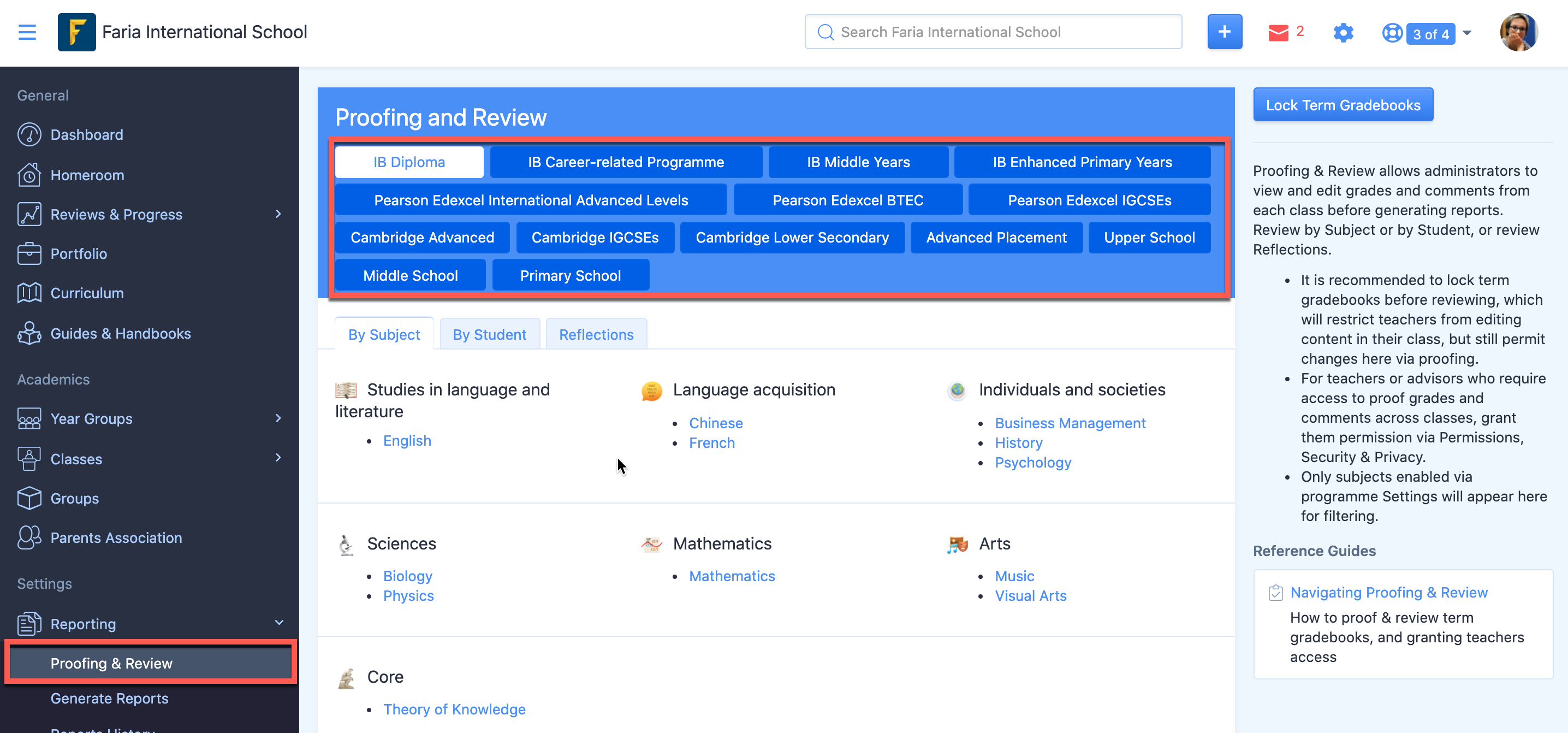Select the IB Diploma programme
This screenshot has height=733, width=1568.
pyautogui.click(x=409, y=162)
